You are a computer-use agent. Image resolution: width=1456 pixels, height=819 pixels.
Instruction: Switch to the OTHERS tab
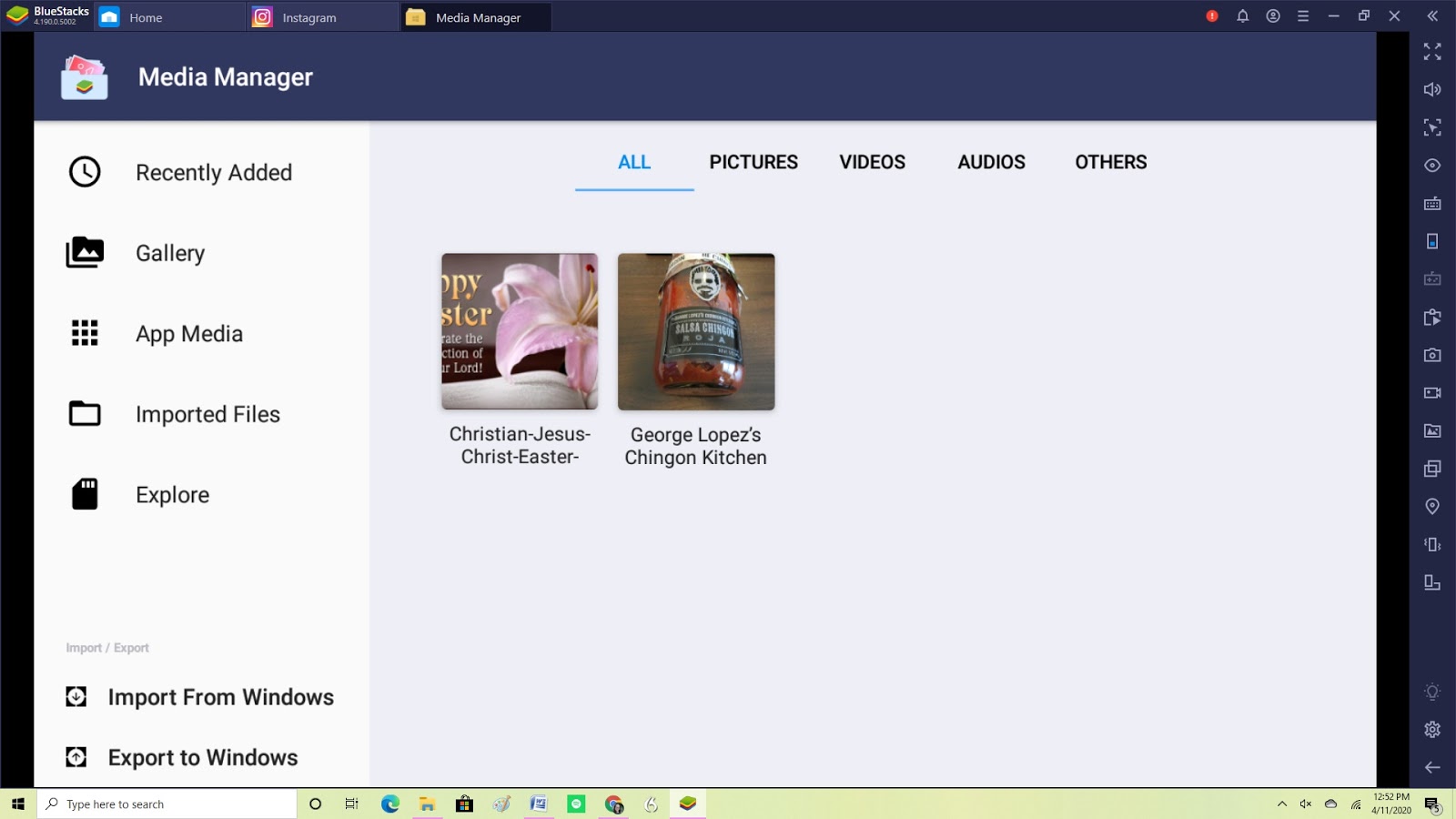tap(1110, 162)
